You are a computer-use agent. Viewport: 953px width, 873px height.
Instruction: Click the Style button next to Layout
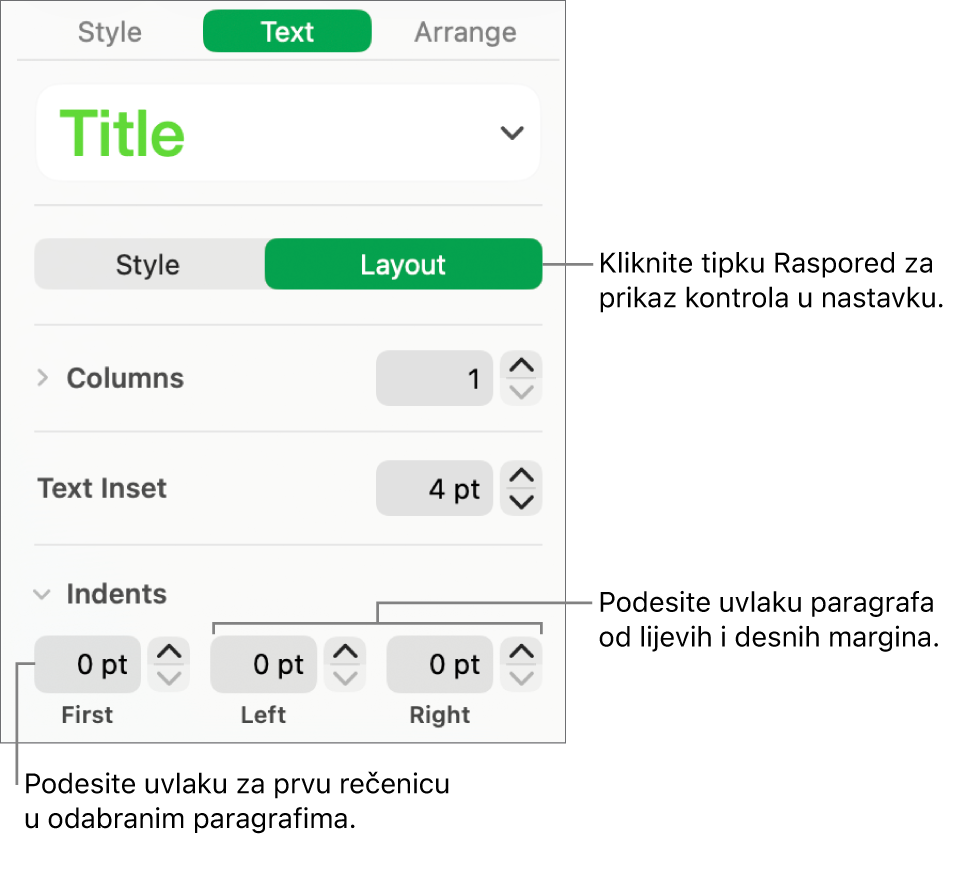click(148, 264)
